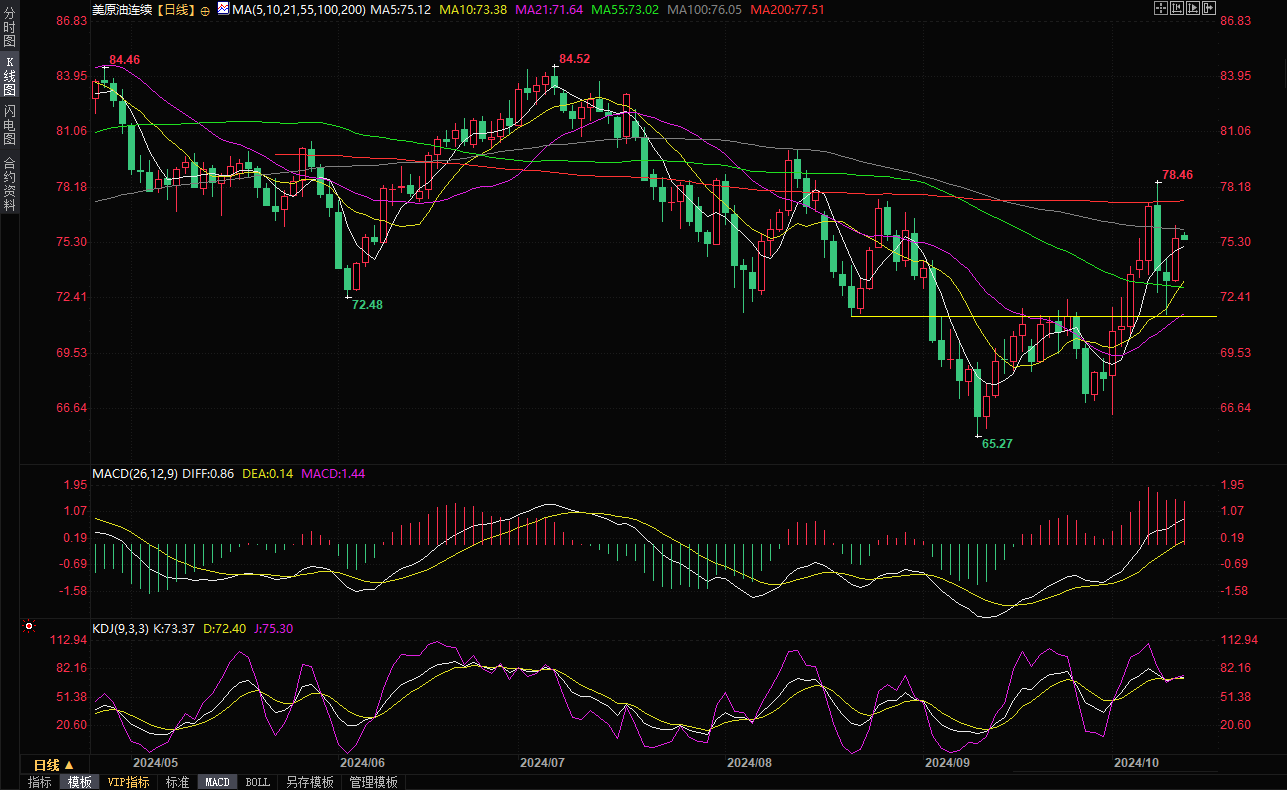Toggle the MACD indicator template
The image size is (1287, 790).
coord(217,782)
